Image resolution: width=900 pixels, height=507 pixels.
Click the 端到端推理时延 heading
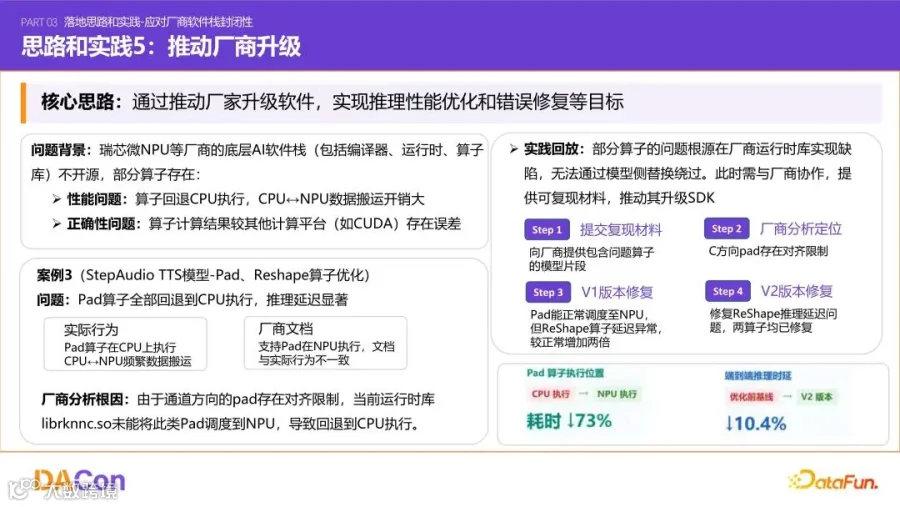pos(758,376)
